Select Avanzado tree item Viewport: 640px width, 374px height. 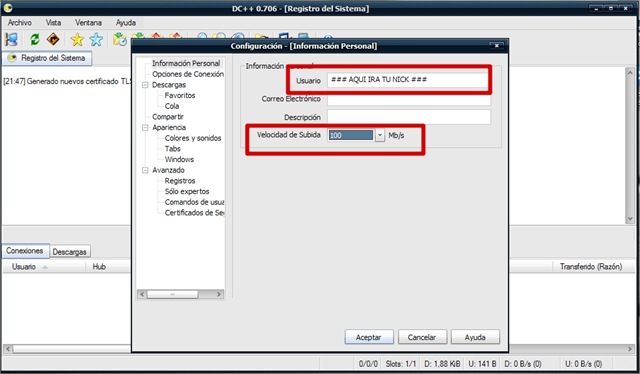(168, 170)
